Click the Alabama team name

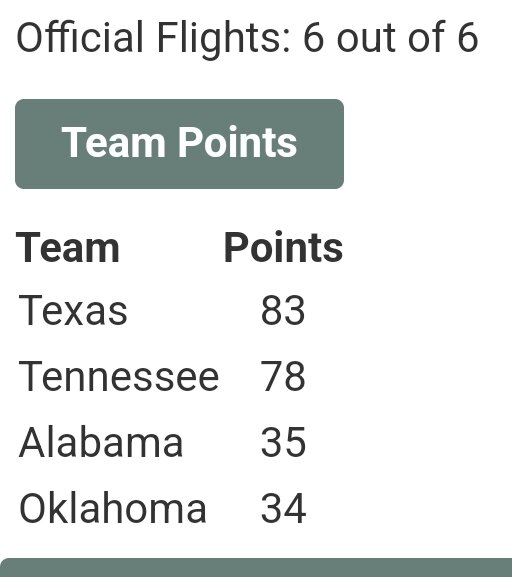point(100,442)
